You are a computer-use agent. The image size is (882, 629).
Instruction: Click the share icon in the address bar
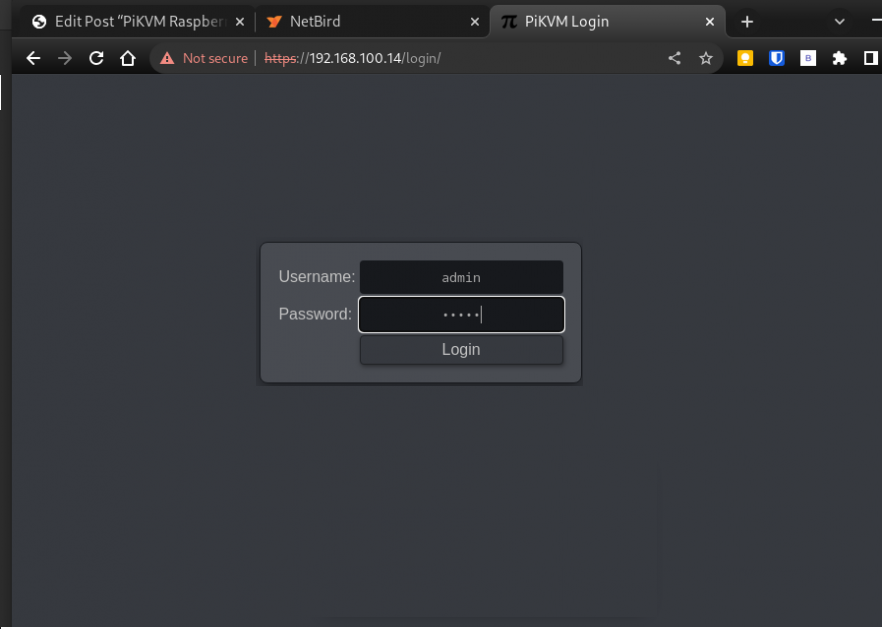674,58
